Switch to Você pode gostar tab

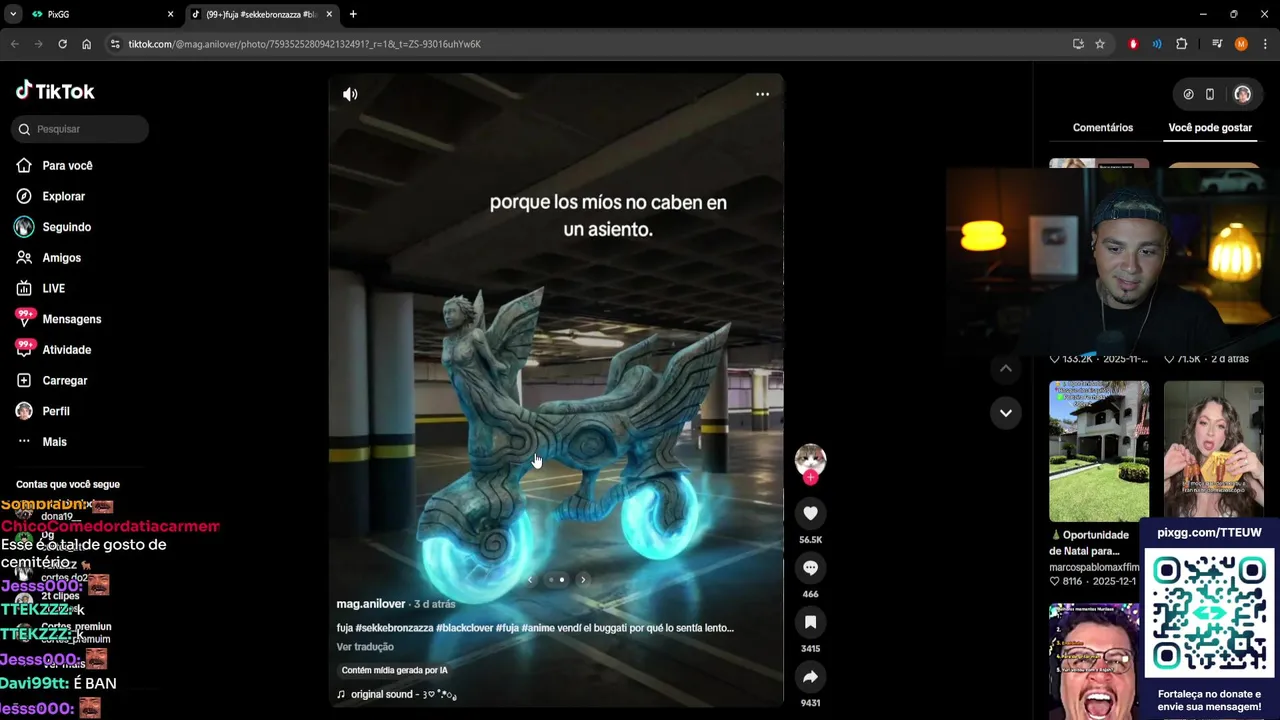pyautogui.click(x=1210, y=128)
